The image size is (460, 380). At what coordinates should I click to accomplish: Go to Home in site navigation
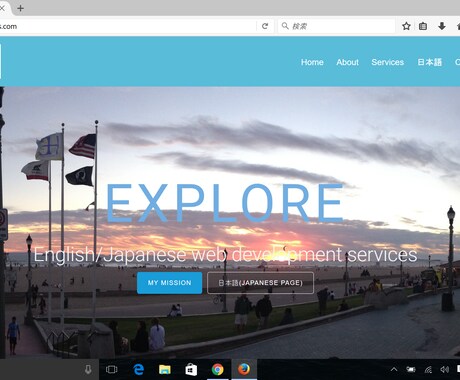[x=312, y=62]
